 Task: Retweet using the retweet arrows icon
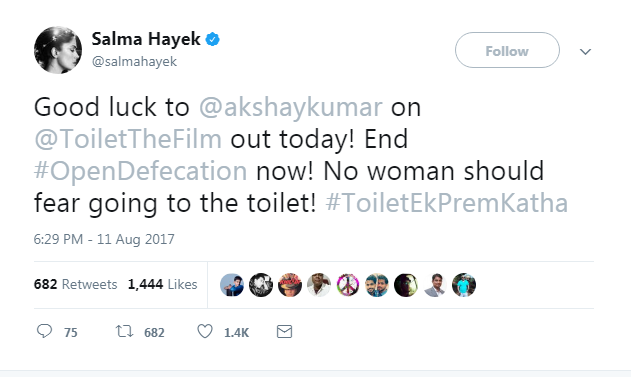124,332
